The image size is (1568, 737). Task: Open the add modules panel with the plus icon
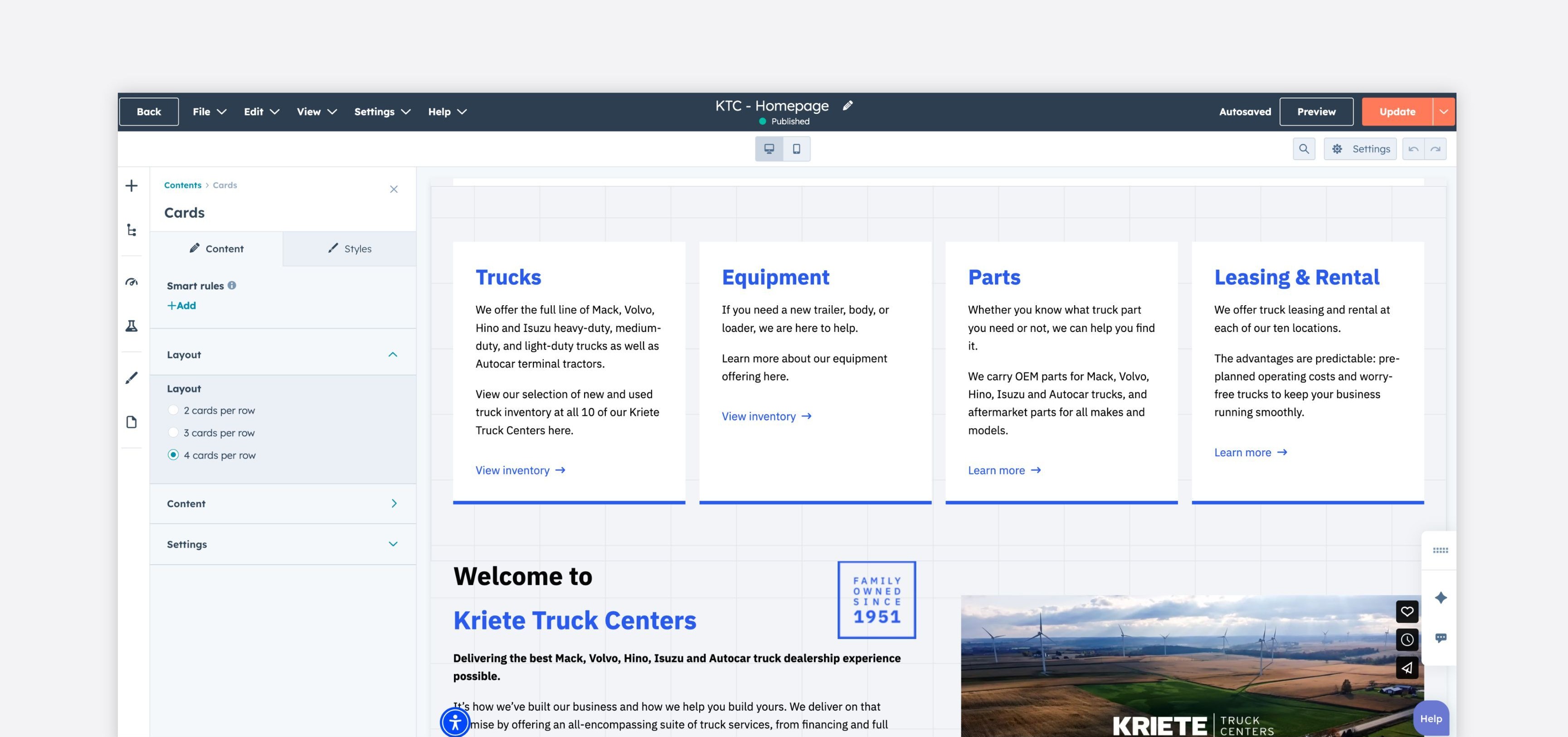(x=131, y=185)
